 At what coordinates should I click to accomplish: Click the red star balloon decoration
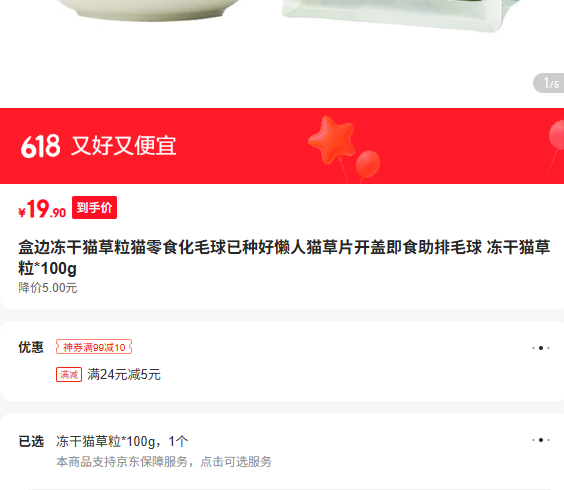[332, 139]
